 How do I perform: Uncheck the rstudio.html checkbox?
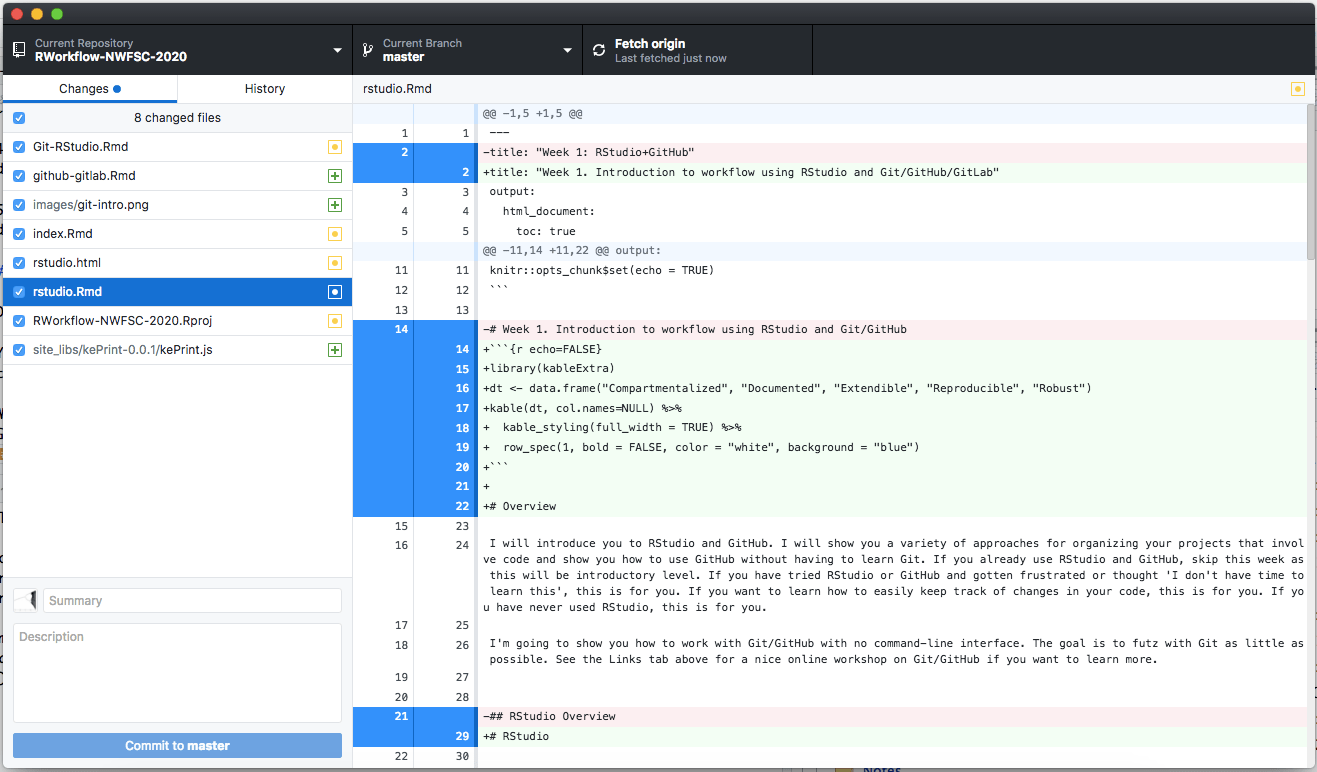tap(19, 263)
